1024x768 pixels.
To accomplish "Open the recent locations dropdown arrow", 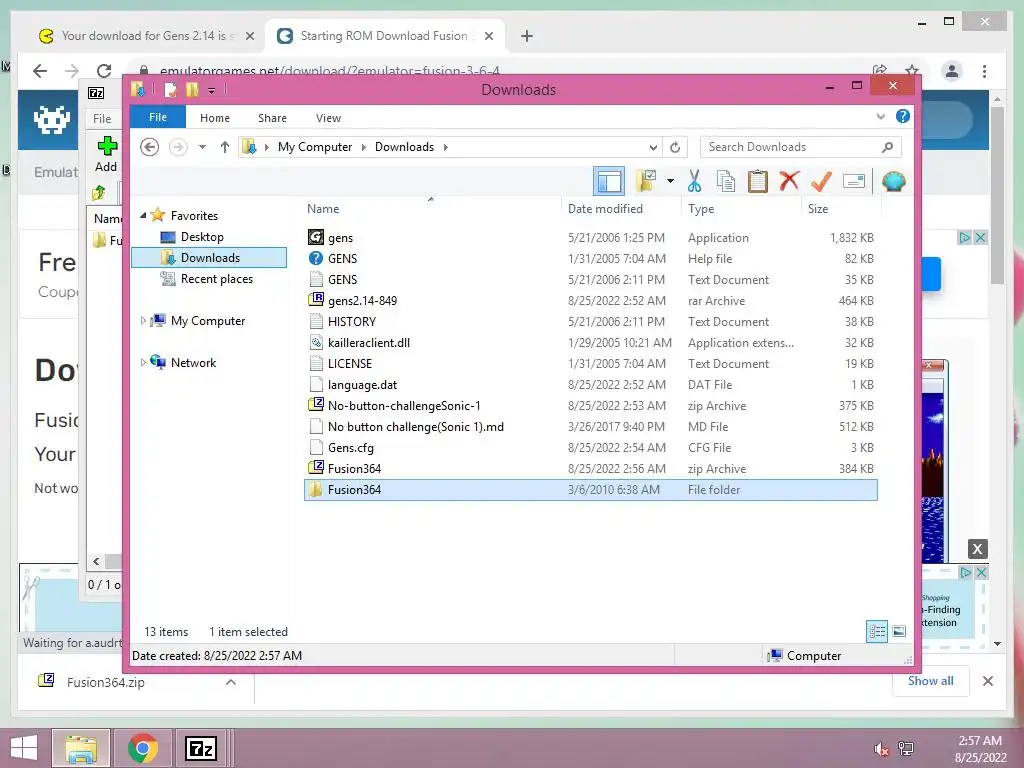I will pyautogui.click(x=202, y=147).
